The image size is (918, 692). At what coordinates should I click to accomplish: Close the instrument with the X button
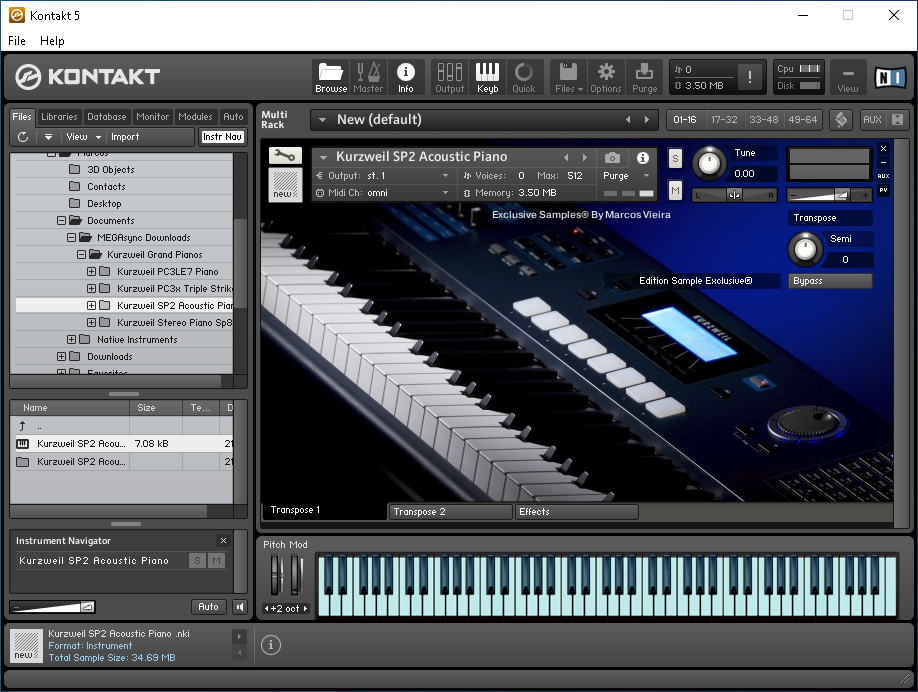pyautogui.click(x=883, y=149)
